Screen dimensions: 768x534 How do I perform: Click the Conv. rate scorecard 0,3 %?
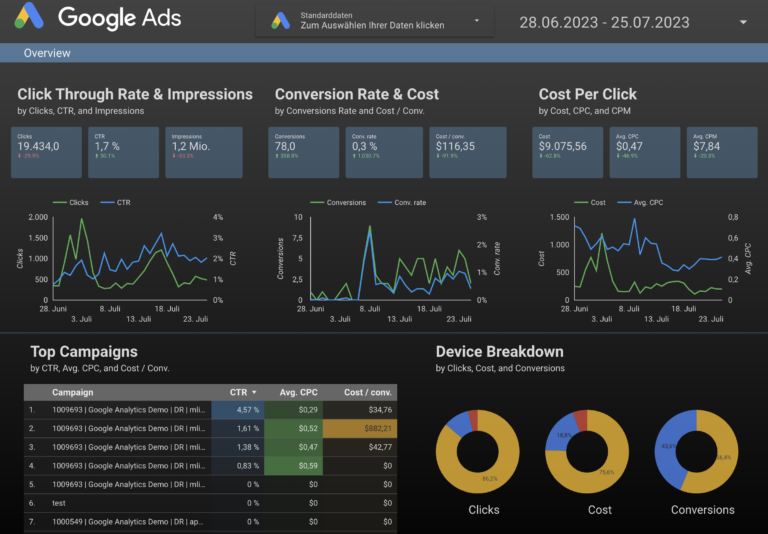(x=384, y=152)
